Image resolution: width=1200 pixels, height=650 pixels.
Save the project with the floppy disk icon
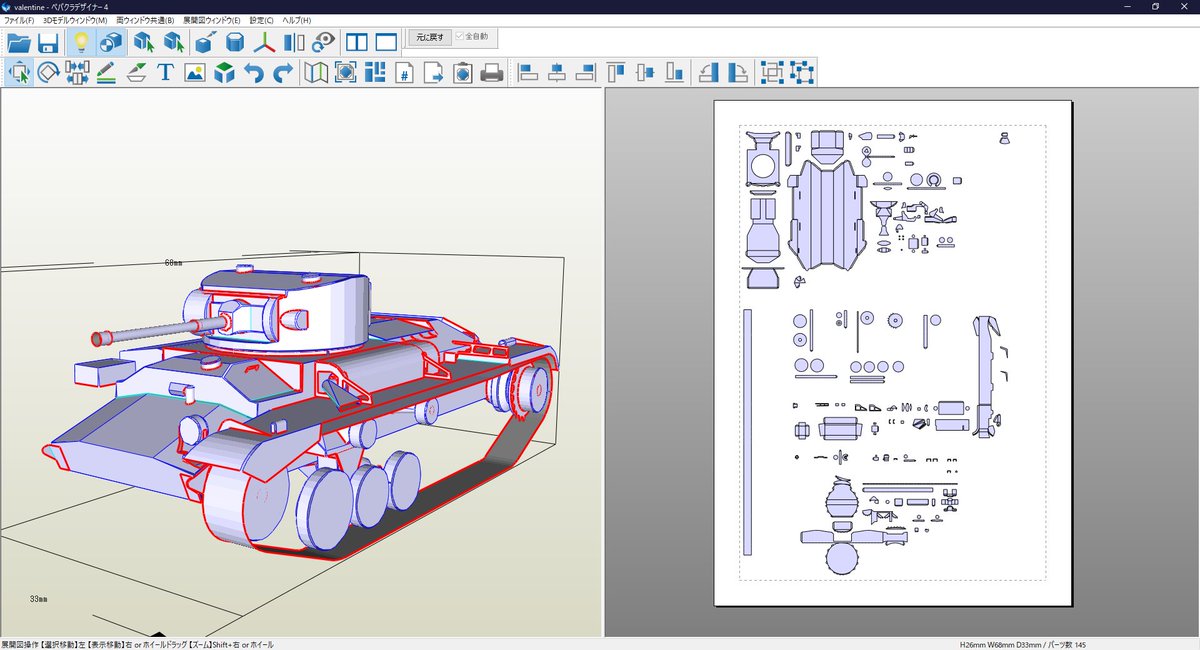click(47, 43)
